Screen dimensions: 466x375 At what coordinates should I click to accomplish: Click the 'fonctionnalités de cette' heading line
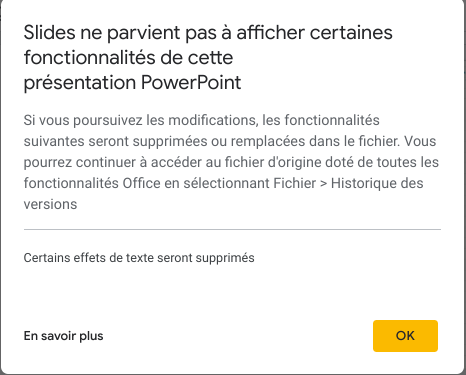tap(128, 58)
